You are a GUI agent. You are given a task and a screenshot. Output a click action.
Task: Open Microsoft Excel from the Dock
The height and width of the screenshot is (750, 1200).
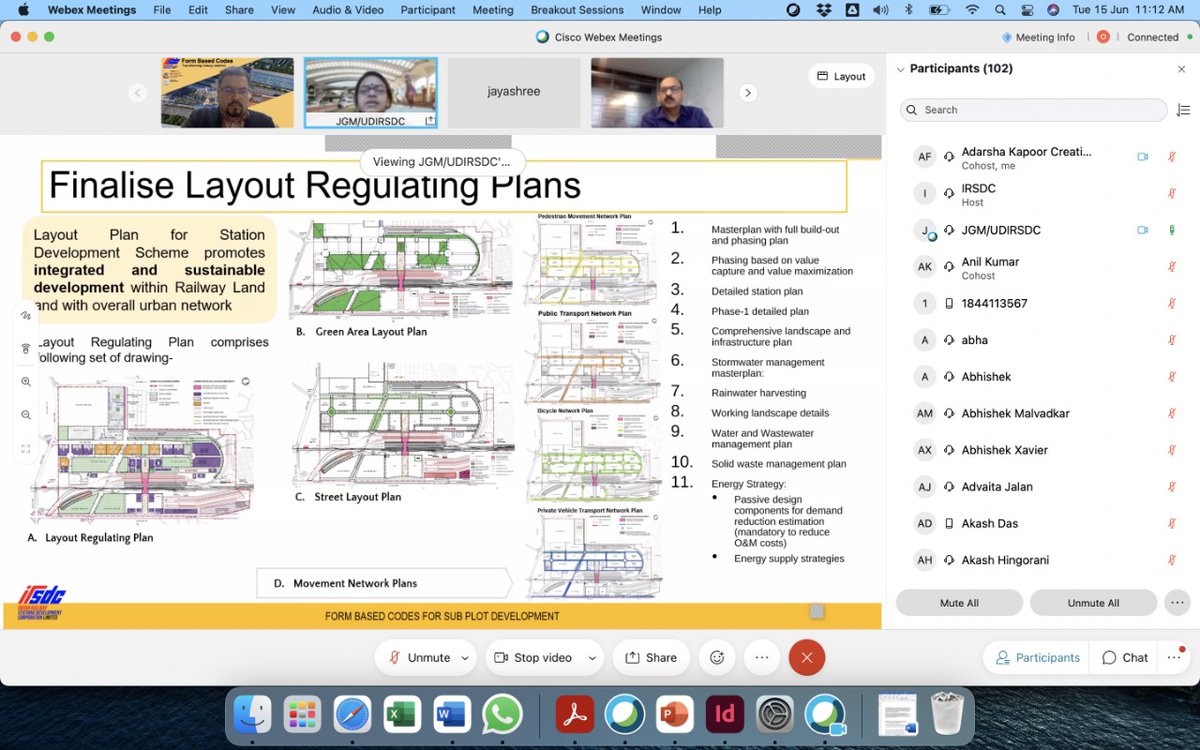tap(402, 714)
